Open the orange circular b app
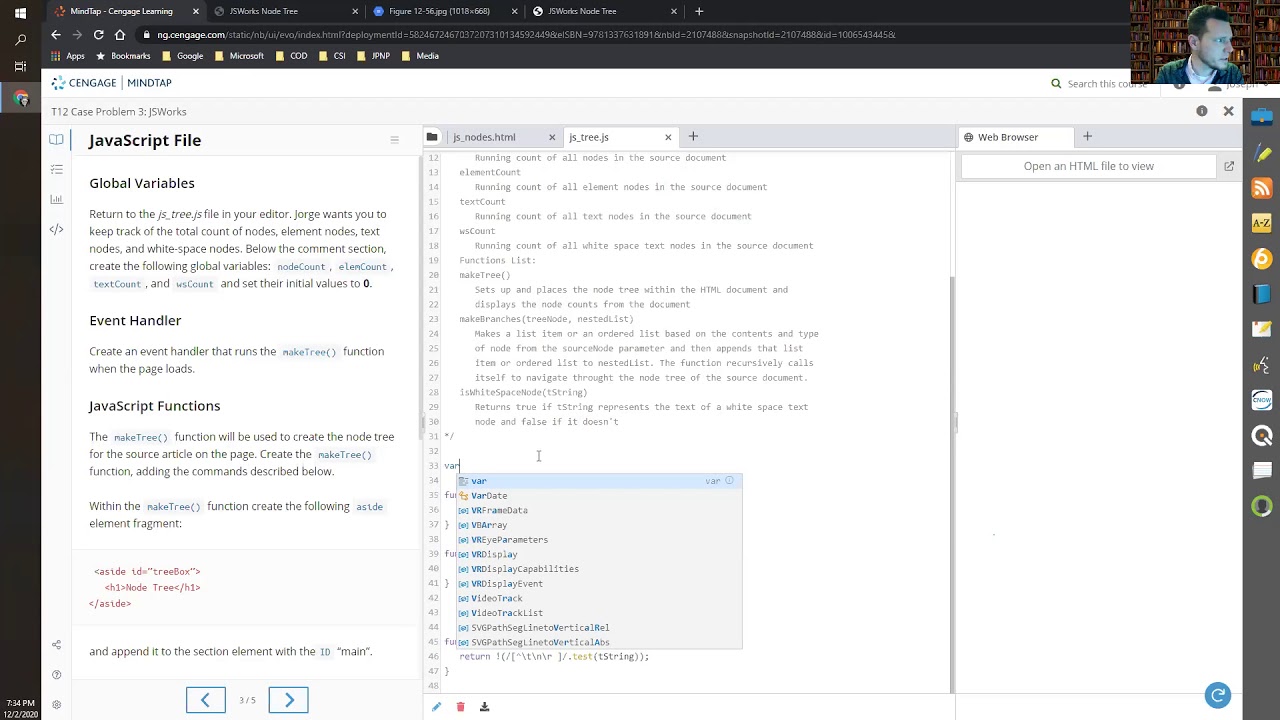This screenshot has width=1280, height=720. (x=1262, y=260)
